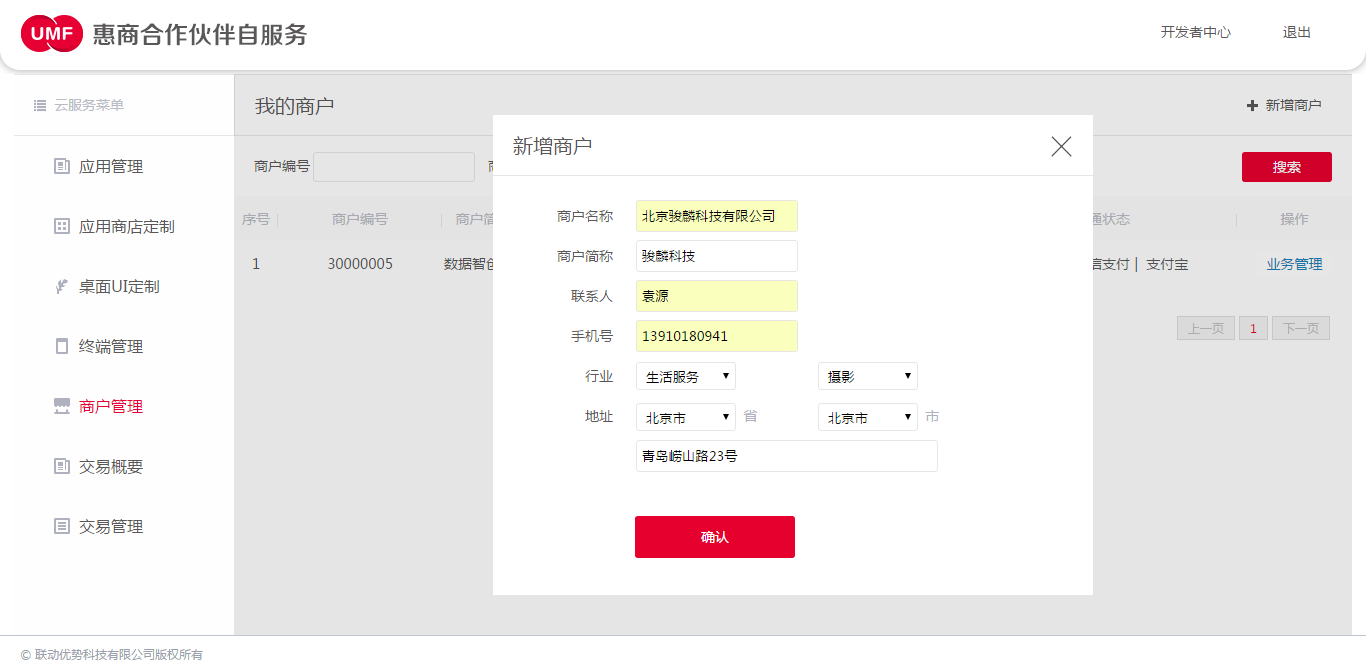Click the 终端管理 sidebar icon
The image size is (1366, 666).
coord(62,346)
